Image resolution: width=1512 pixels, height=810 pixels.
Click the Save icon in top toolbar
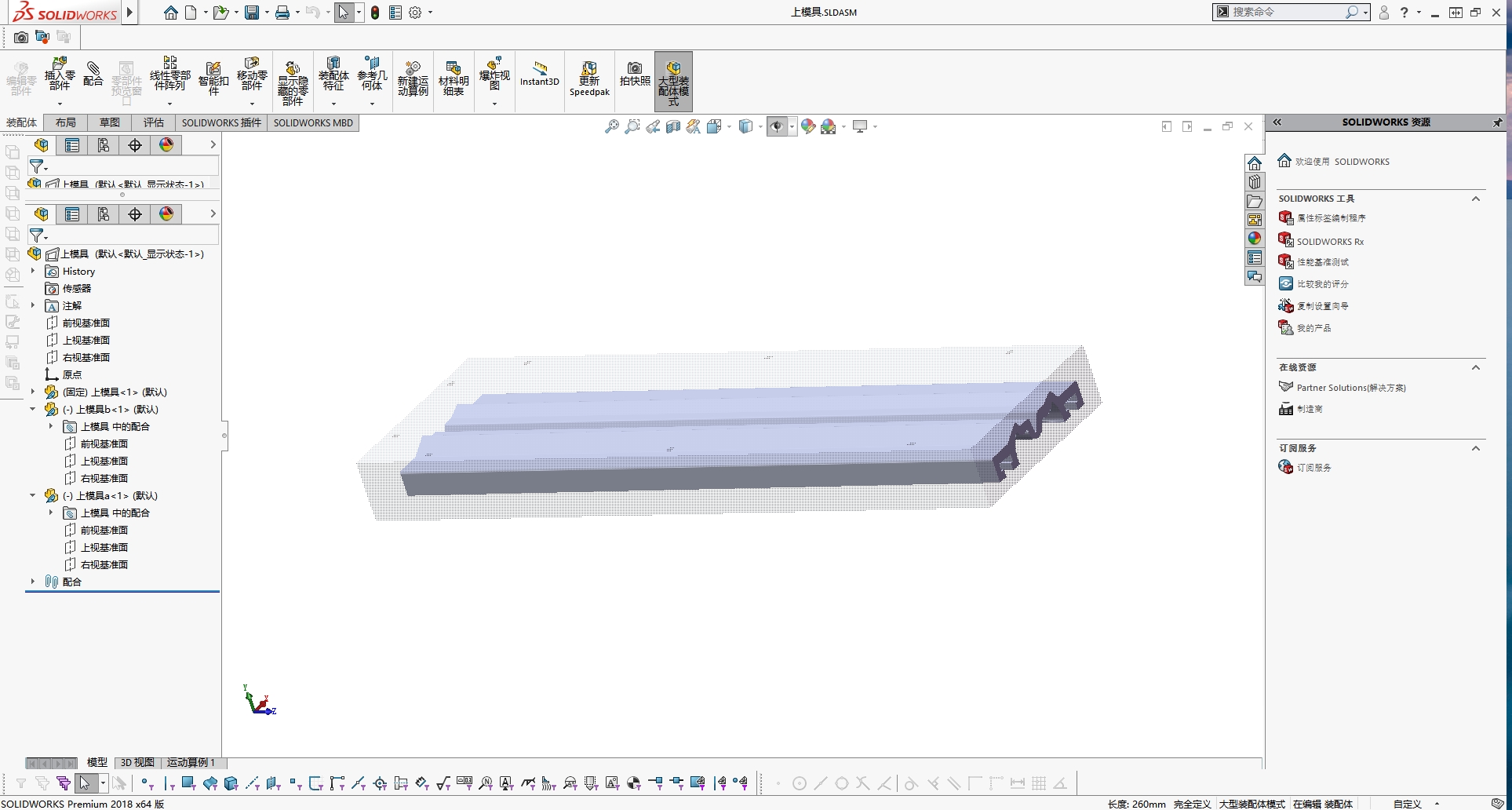[252, 13]
